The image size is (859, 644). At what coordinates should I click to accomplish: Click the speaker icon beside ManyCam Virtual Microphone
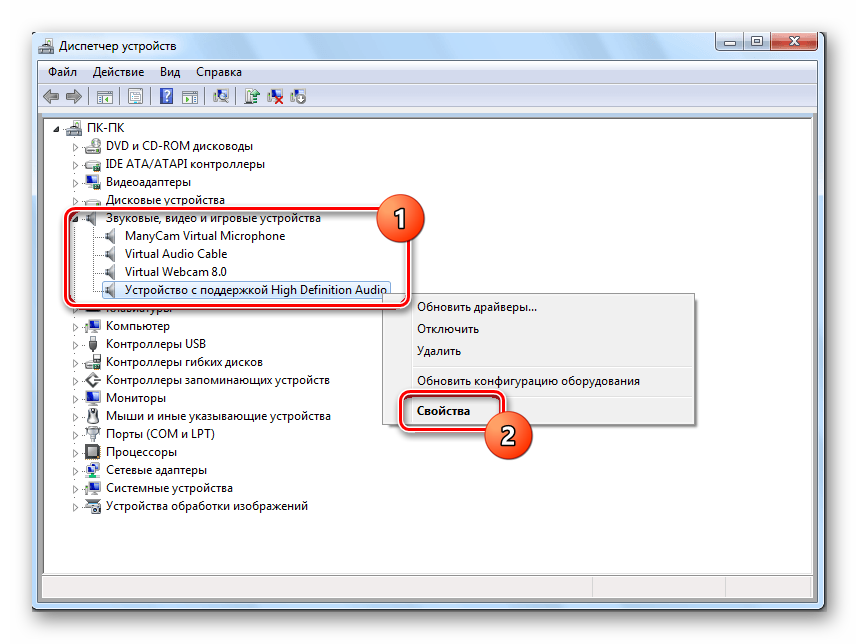pyautogui.click(x=110, y=236)
